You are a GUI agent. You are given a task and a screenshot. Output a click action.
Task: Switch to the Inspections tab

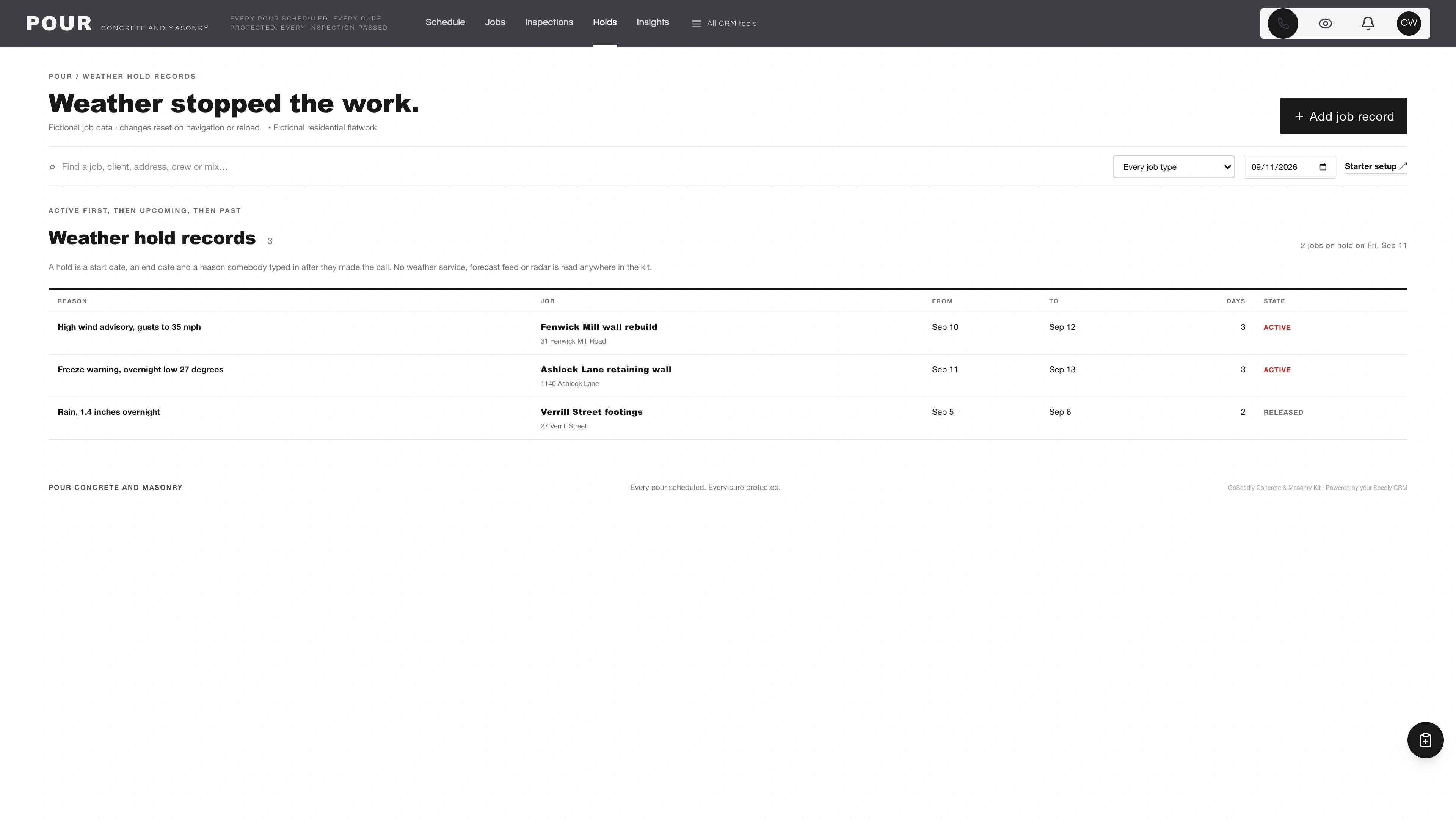coord(549,22)
